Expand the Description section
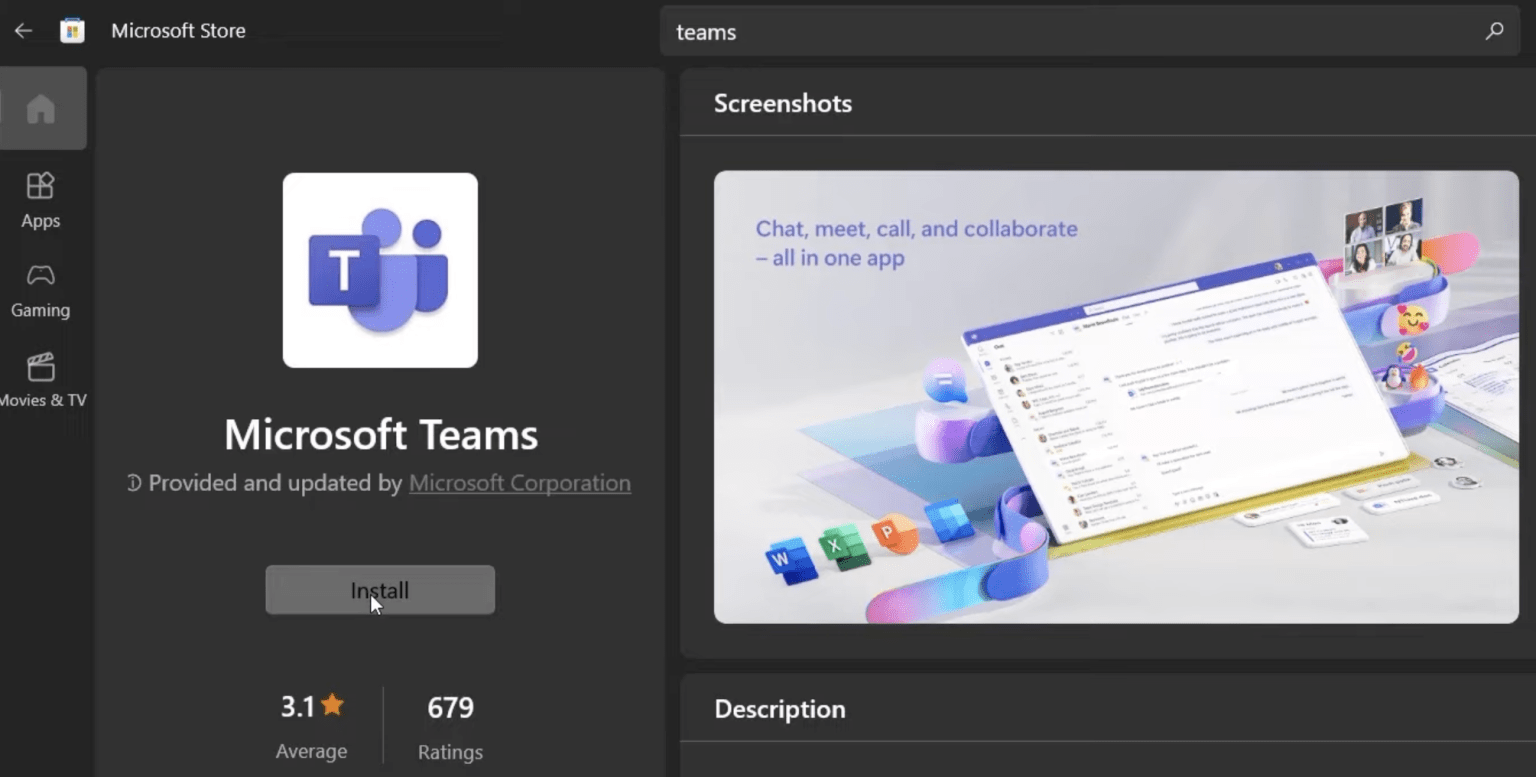Screen dimensions: 1536x777 click(780, 709)
